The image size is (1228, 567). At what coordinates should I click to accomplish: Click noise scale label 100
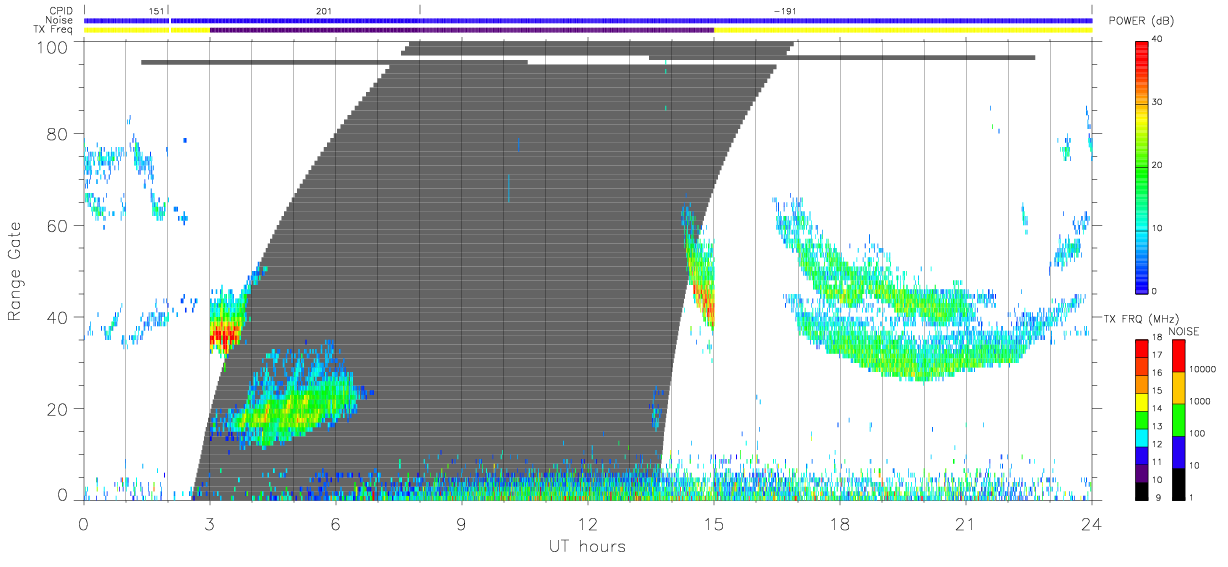(x=1199, y=433)
